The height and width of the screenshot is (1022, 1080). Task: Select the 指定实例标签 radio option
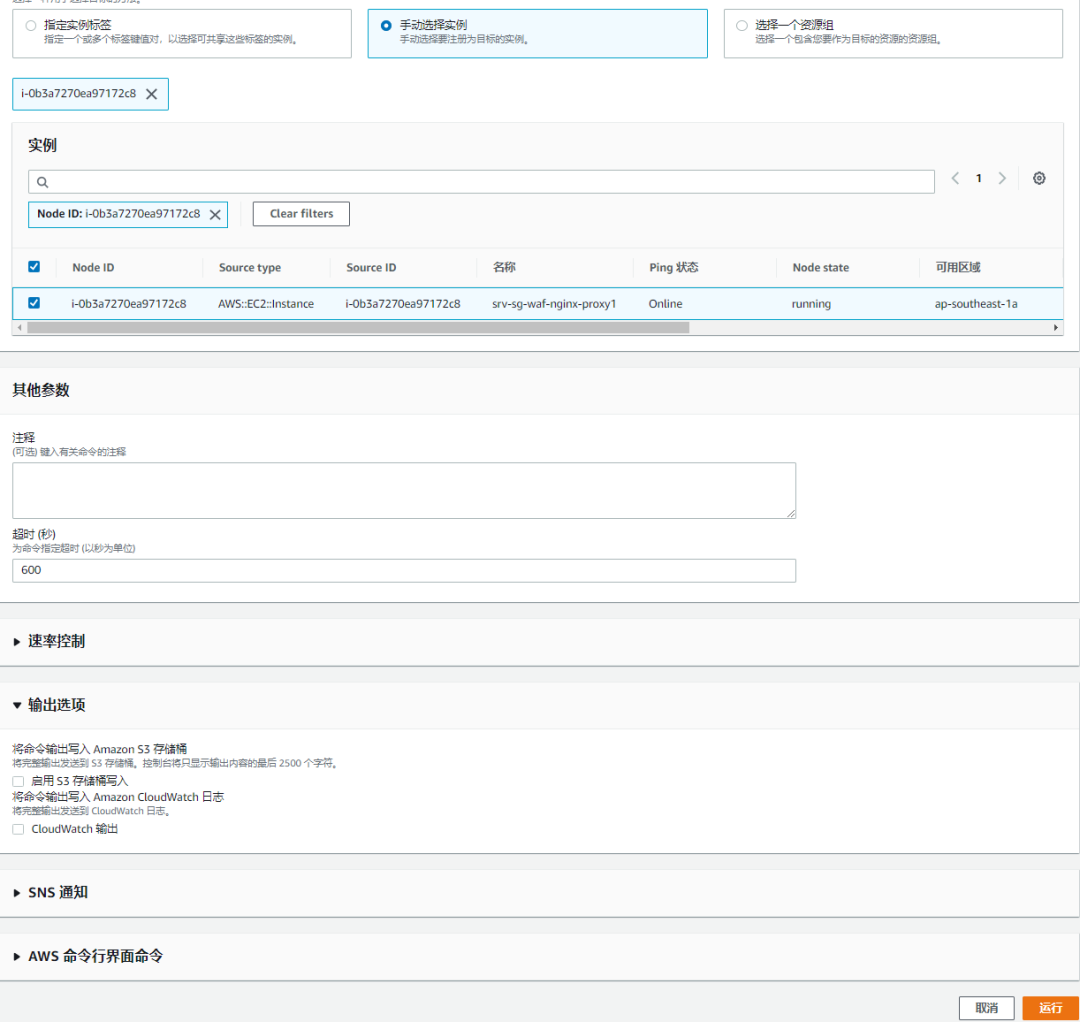pos(30,25)
